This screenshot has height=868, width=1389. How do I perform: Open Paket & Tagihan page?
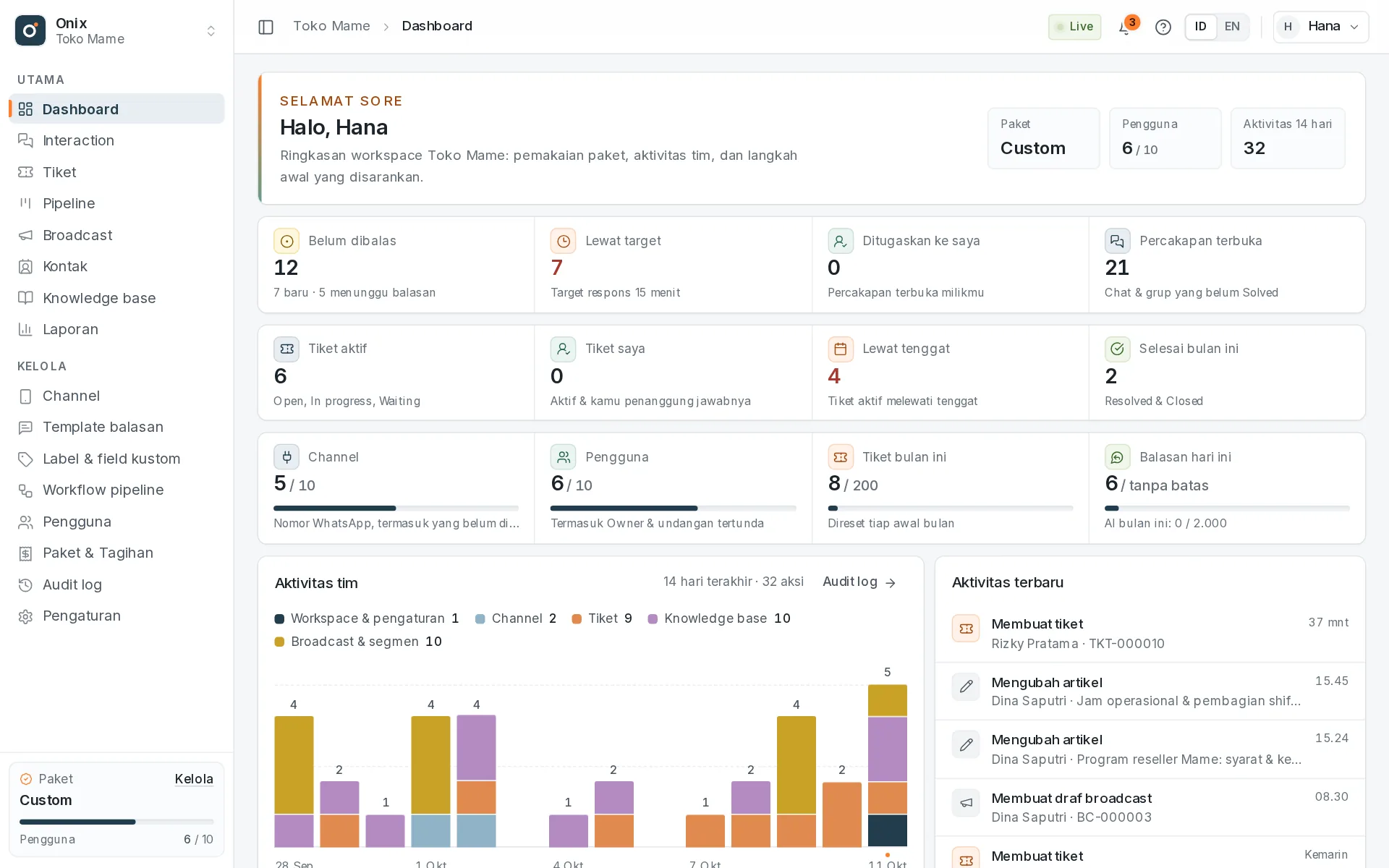[x=116, y=553]
